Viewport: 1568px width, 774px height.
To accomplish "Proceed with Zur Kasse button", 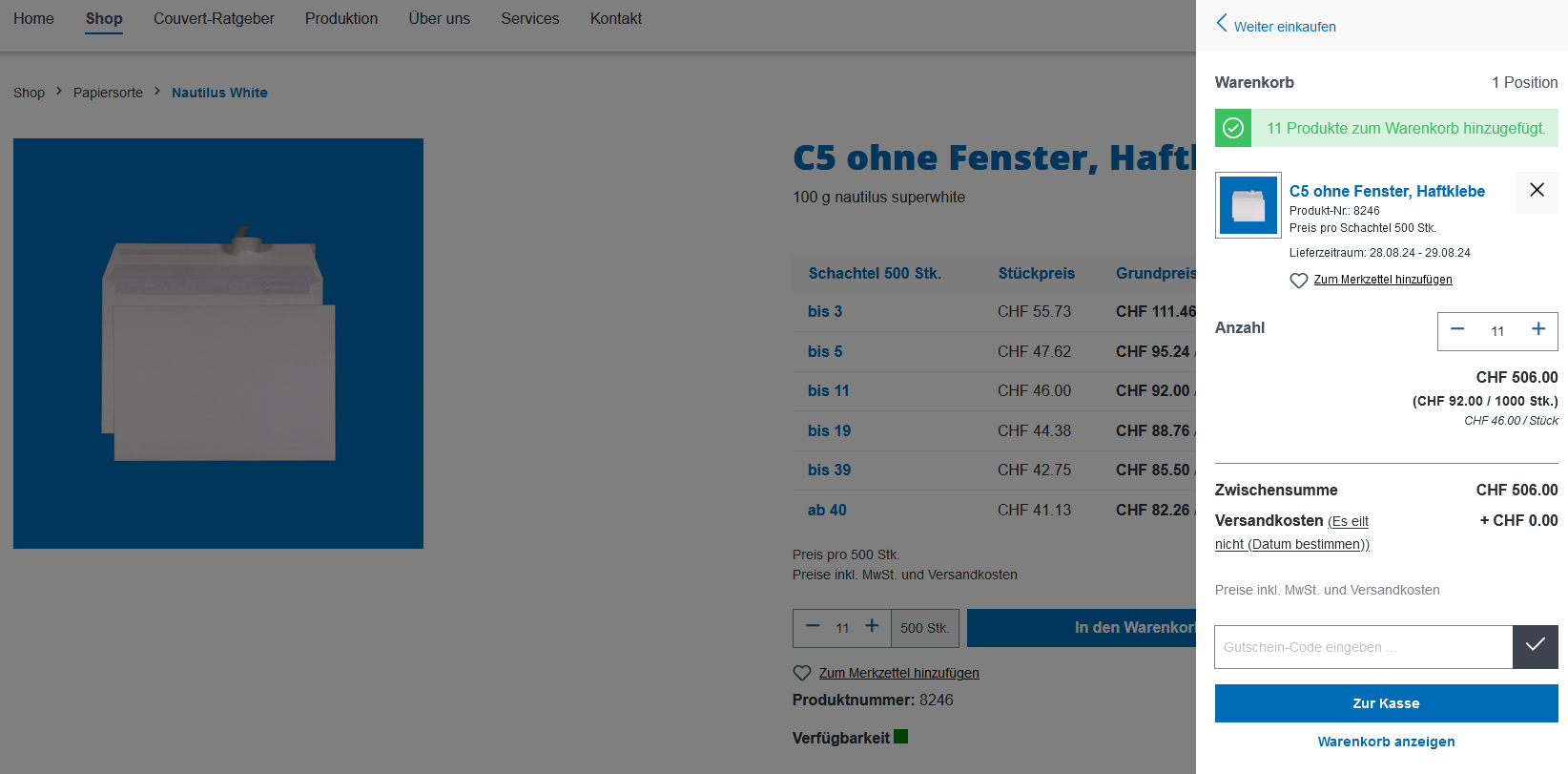I will click(1386, 703).
